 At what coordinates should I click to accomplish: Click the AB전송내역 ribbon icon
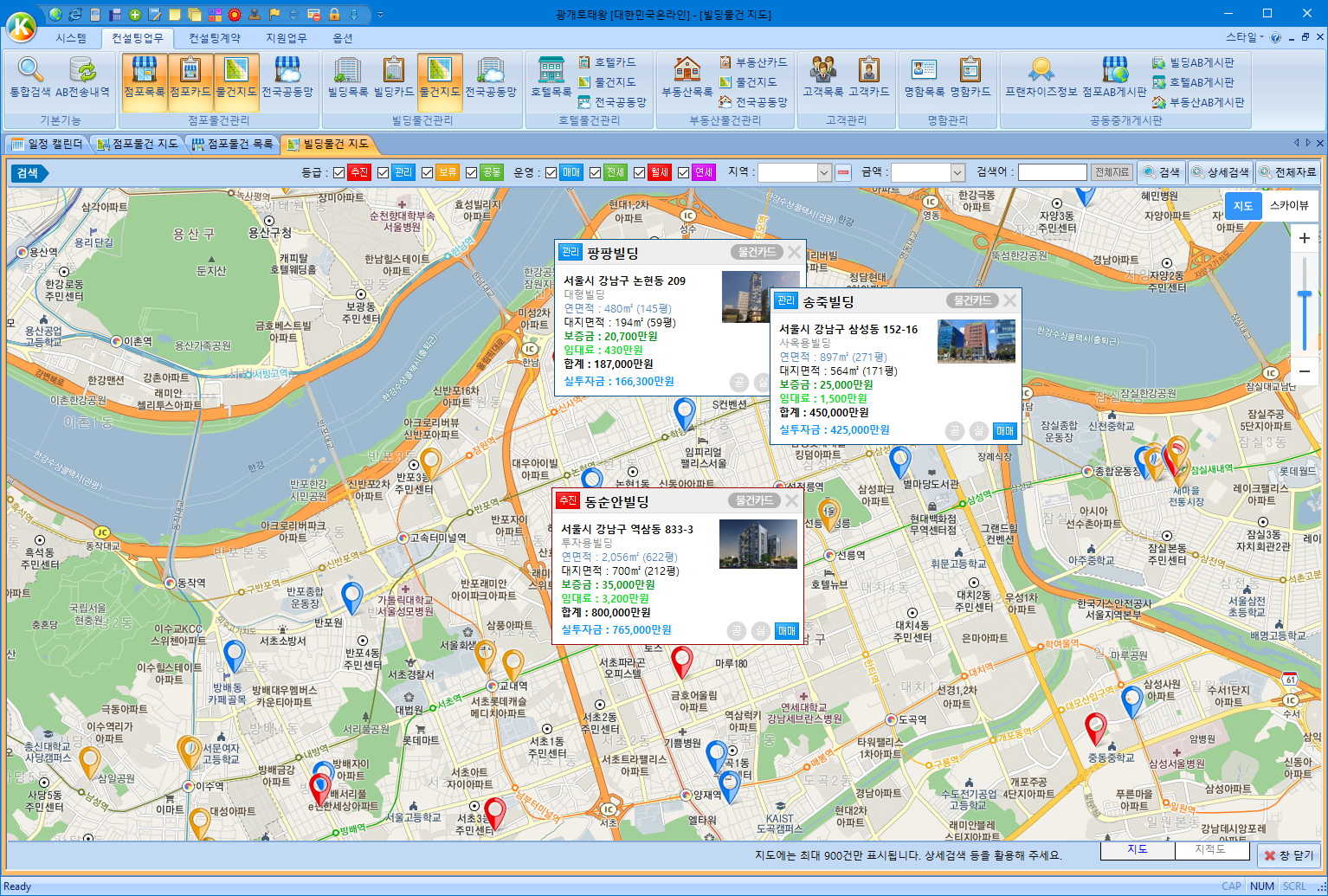click(x=82, y=78)
